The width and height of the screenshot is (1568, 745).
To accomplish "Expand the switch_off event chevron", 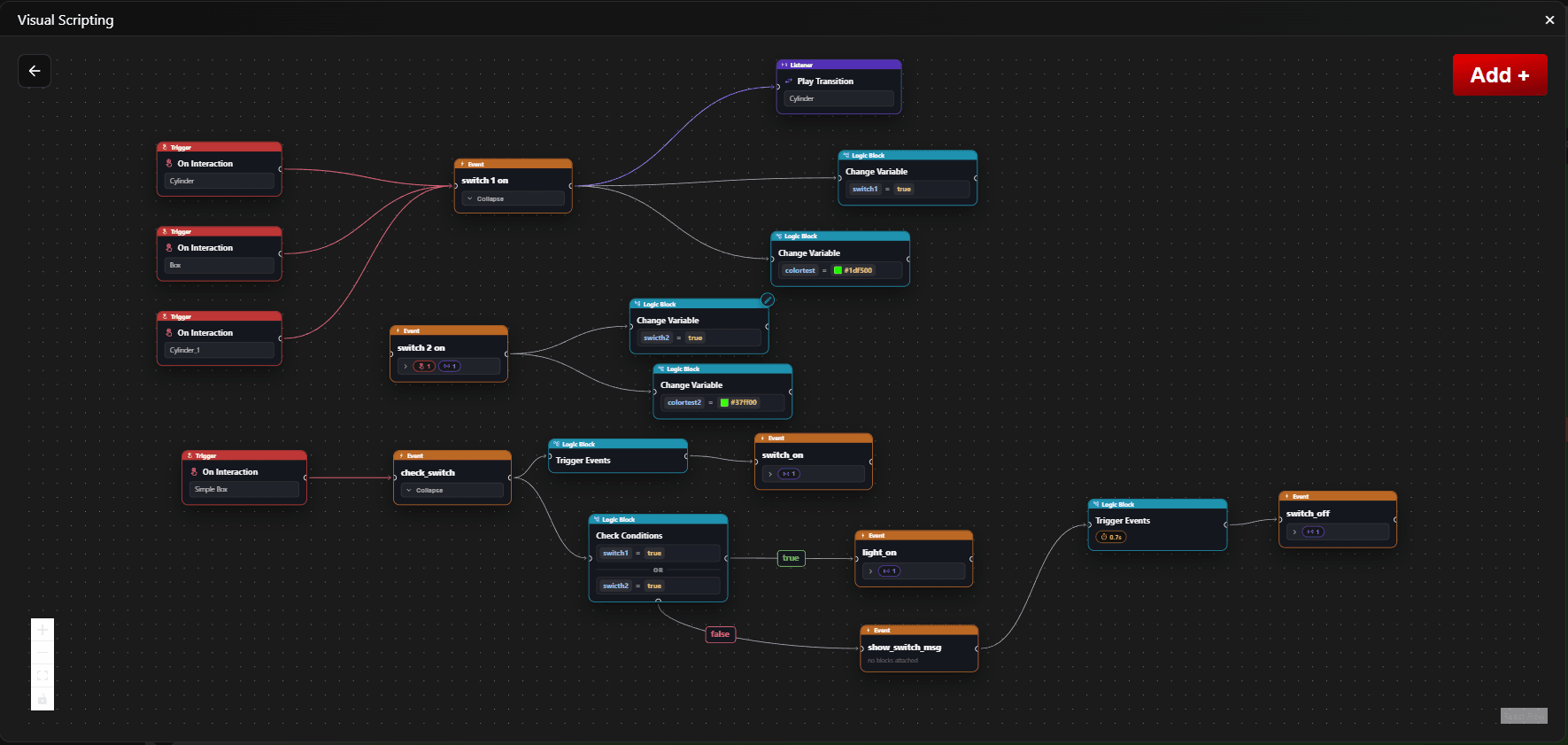I will point(1294,532).
